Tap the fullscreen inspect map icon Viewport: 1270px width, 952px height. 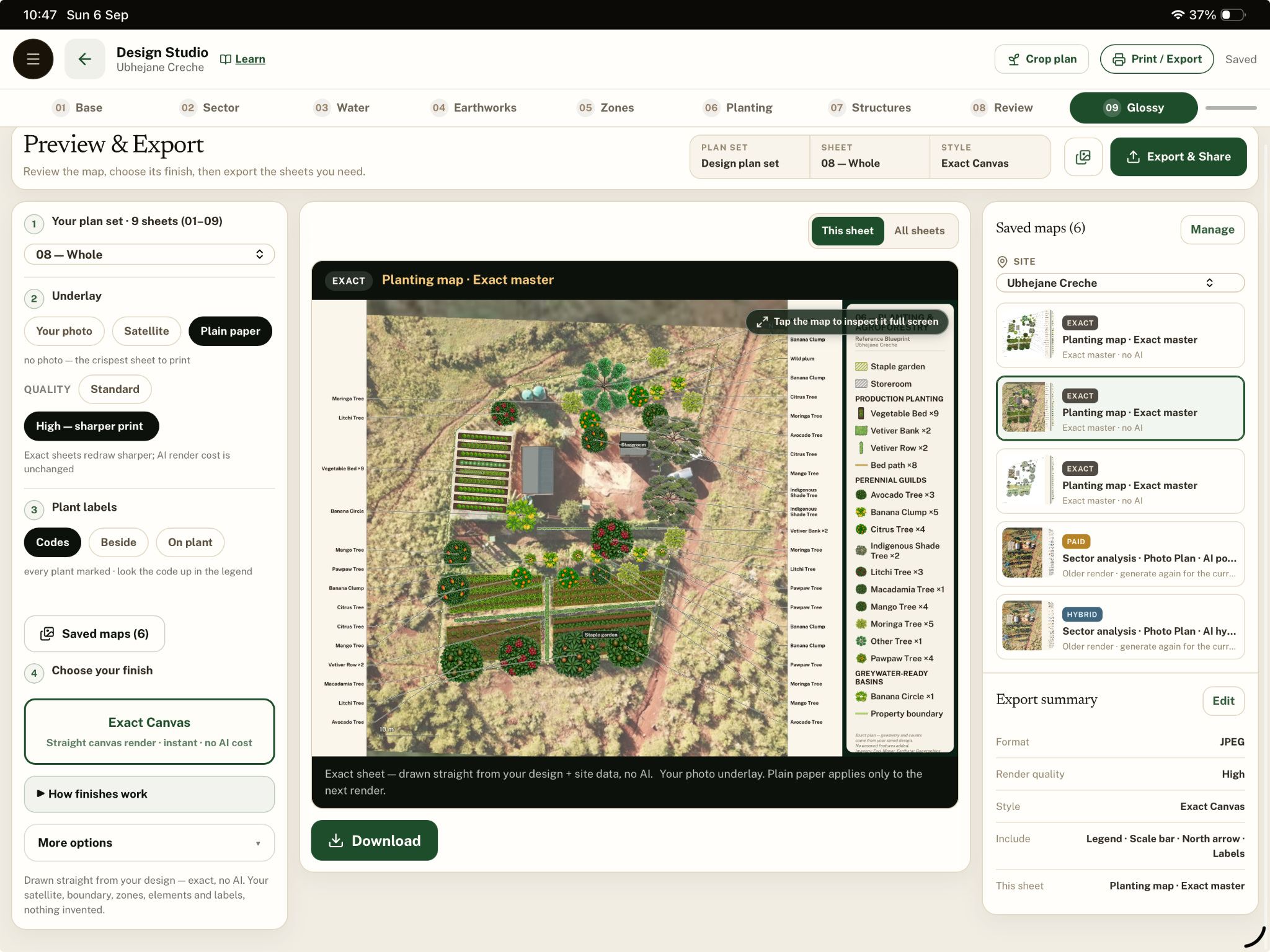tap(762, 322)
